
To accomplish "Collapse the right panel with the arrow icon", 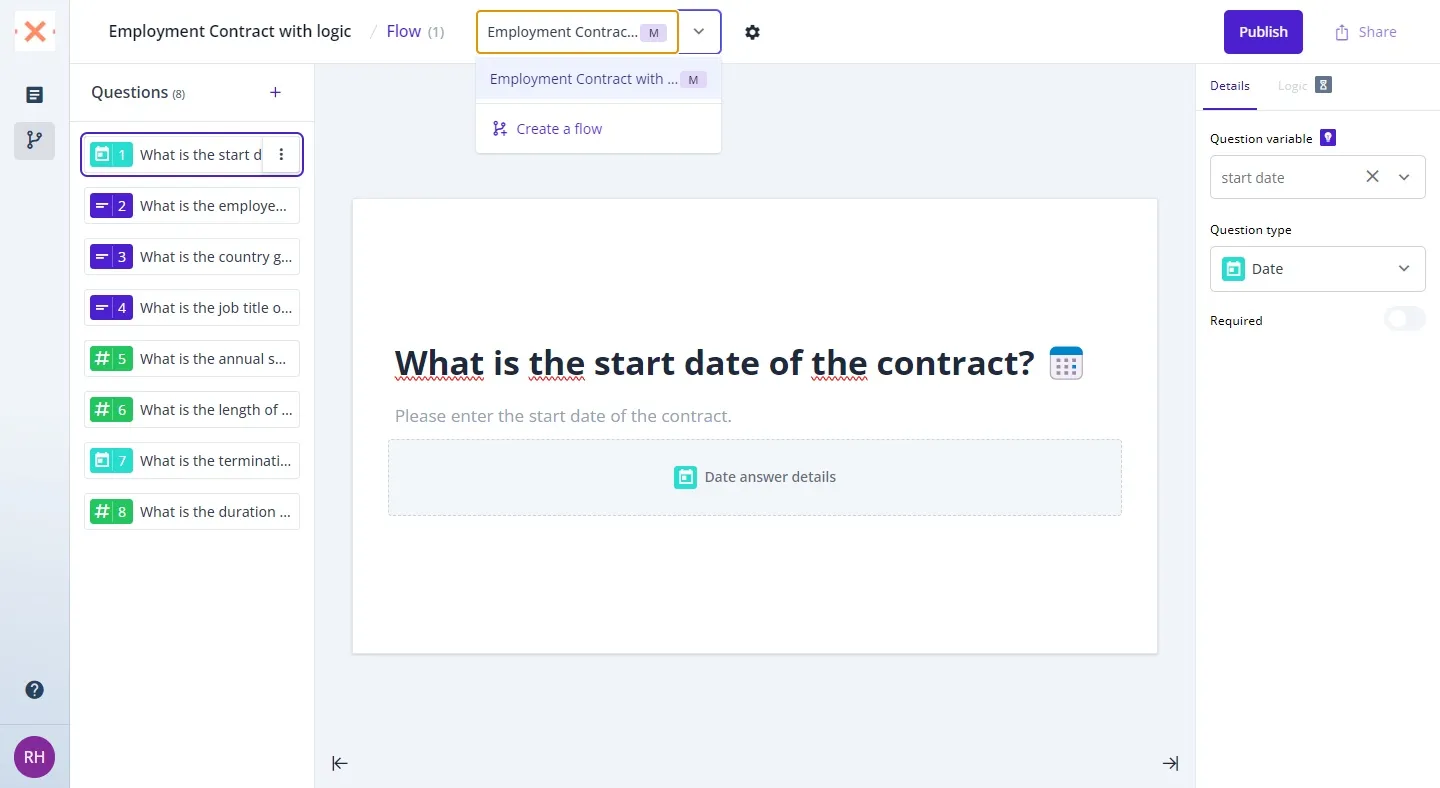I will coord(1170,763).
